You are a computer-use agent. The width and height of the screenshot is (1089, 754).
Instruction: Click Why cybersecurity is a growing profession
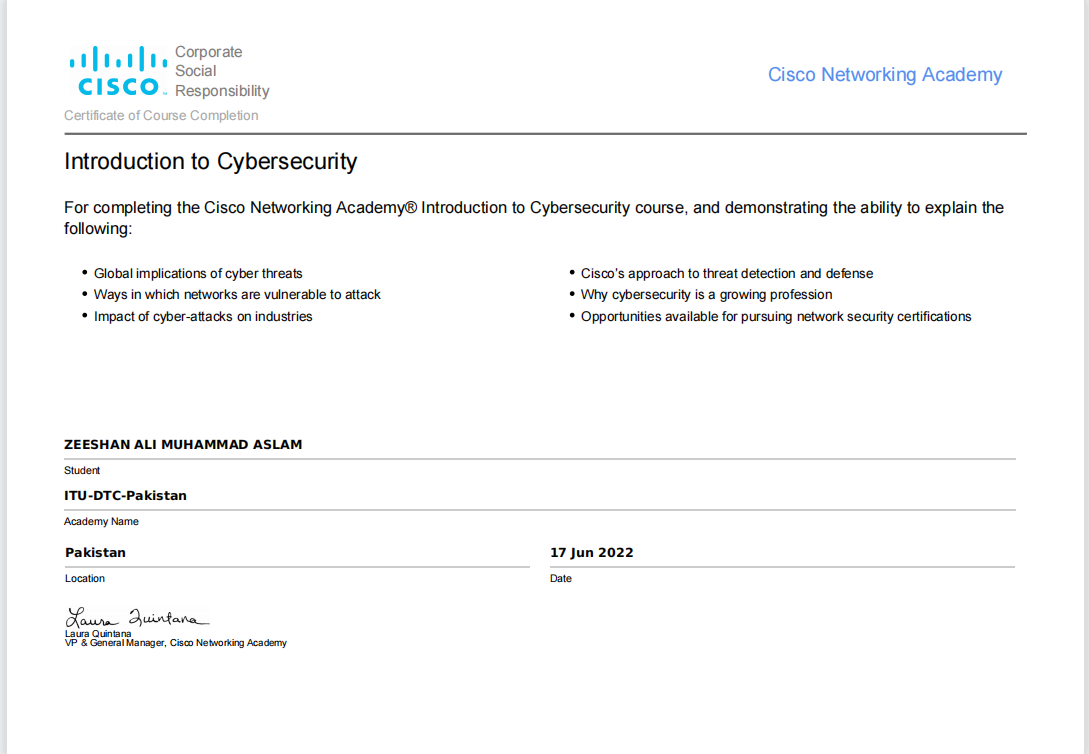tap(706, 294)
